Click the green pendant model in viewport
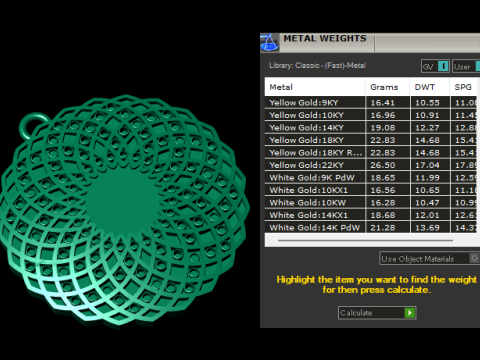This screenshot has height=360, width=480. coord(124,210)
